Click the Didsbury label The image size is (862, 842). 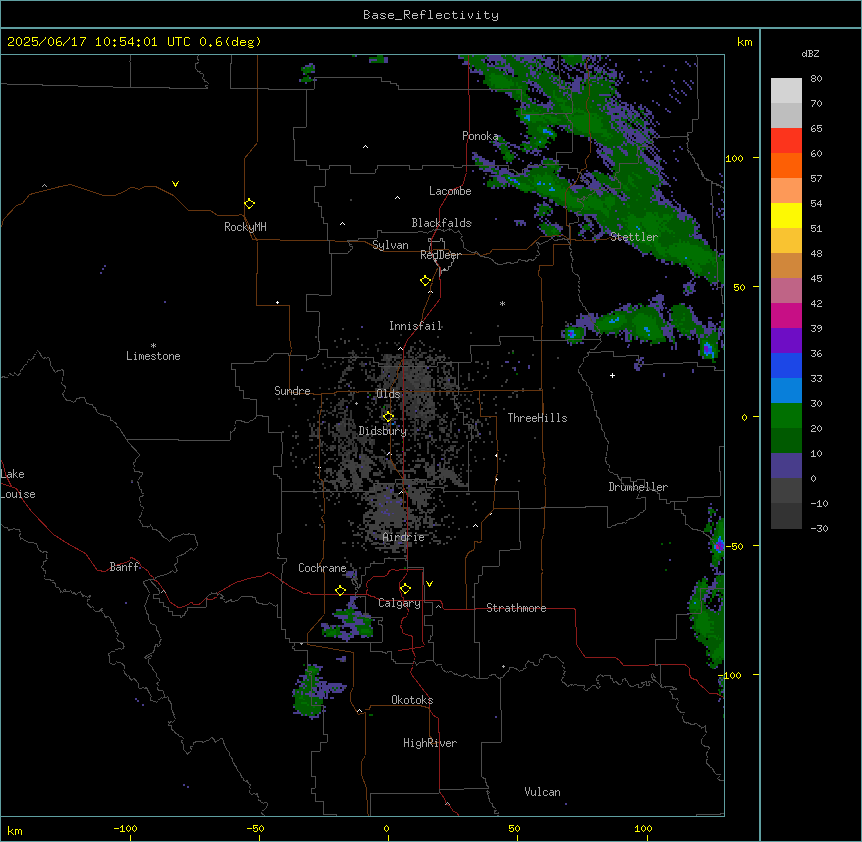tap(383, 431)
